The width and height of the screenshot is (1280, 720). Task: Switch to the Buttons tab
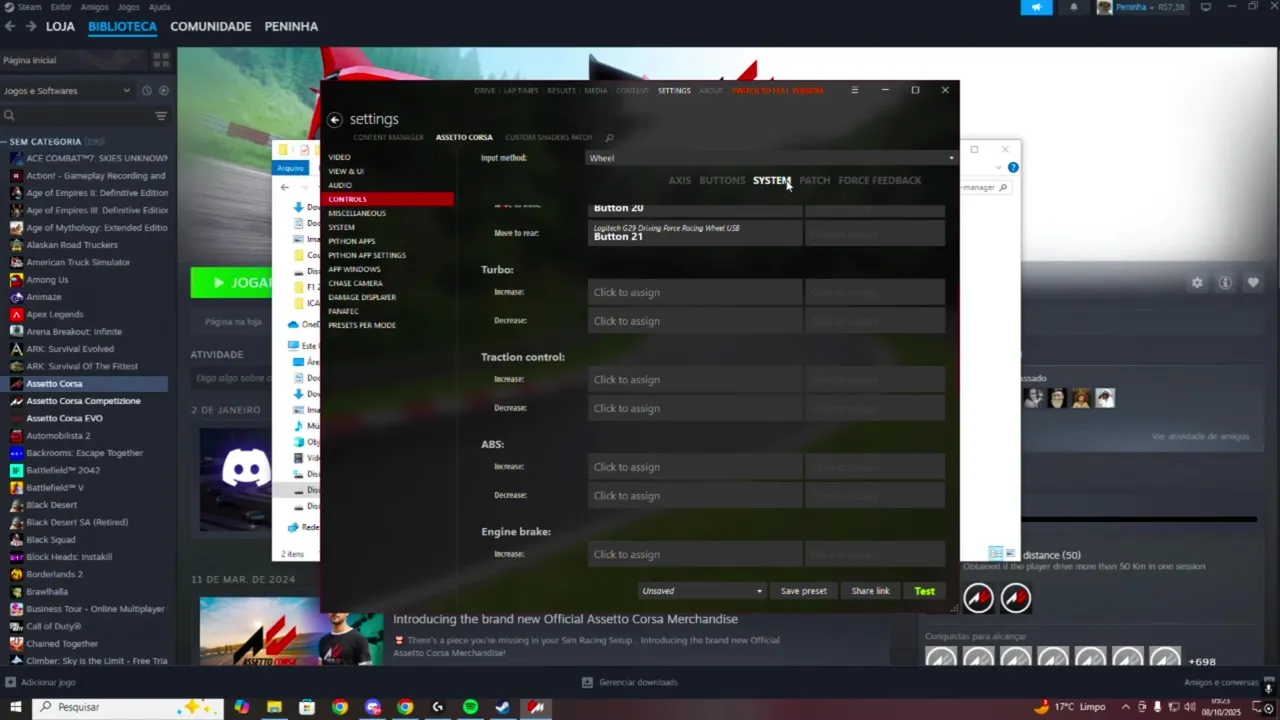722,181
